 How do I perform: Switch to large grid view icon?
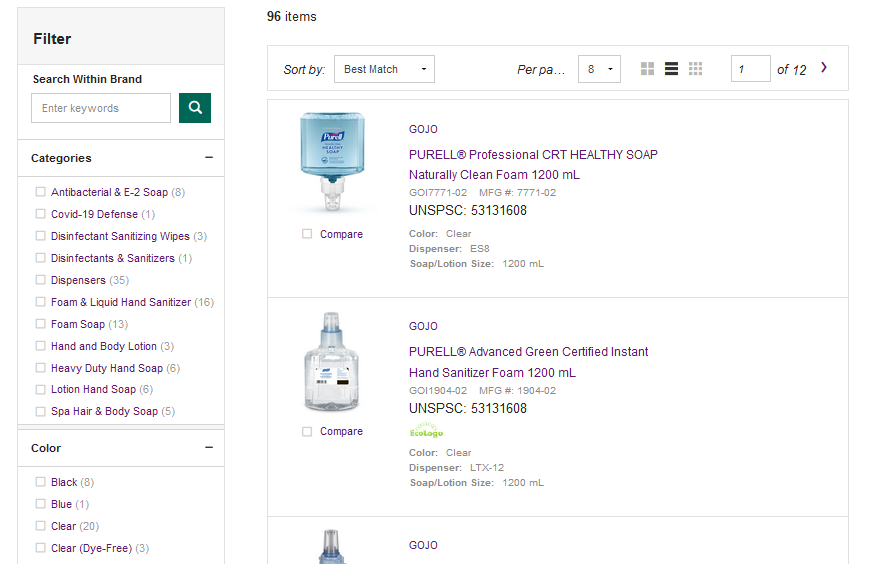pos(647,69)
